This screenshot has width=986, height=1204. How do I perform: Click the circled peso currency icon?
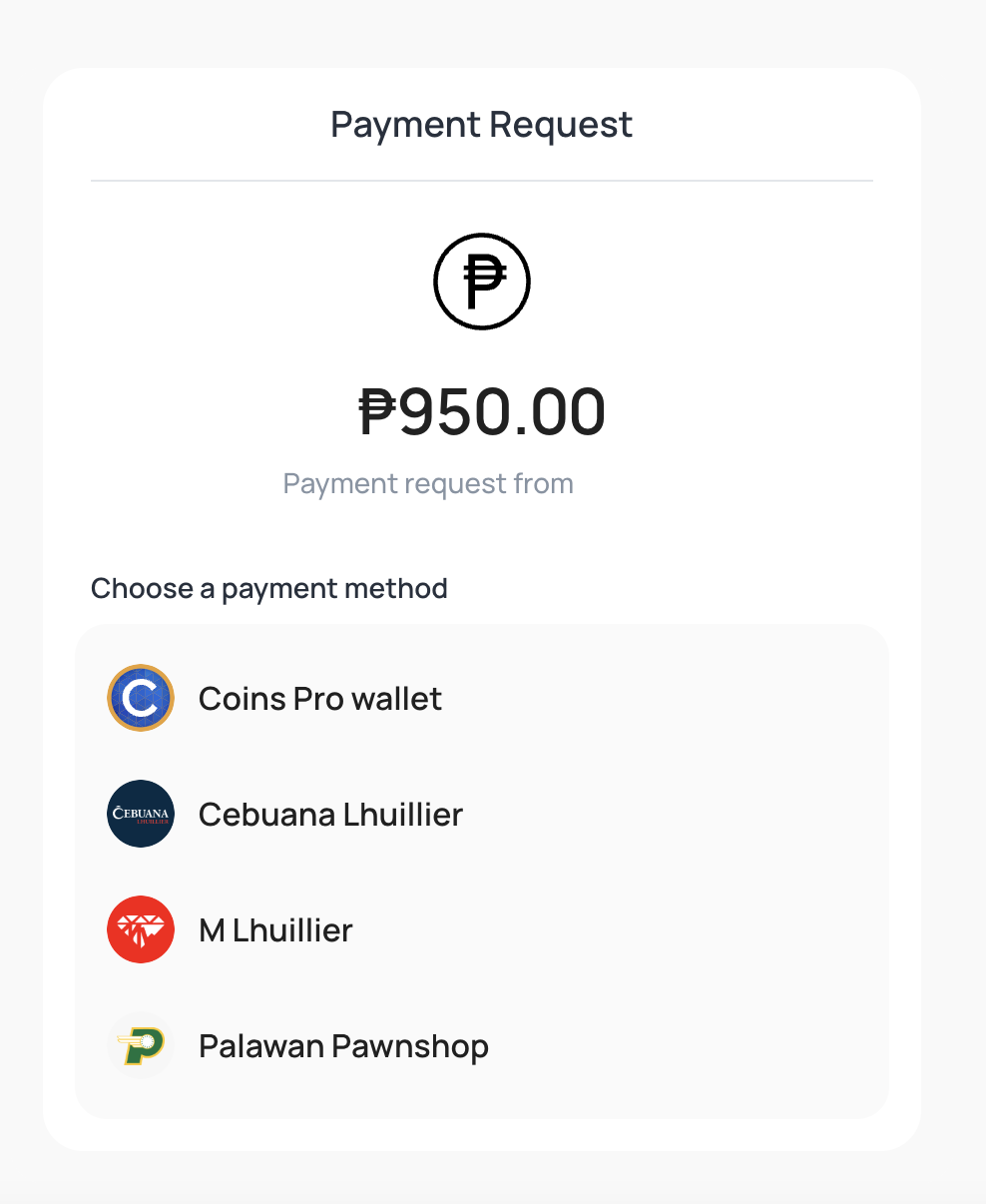point(482,282)
